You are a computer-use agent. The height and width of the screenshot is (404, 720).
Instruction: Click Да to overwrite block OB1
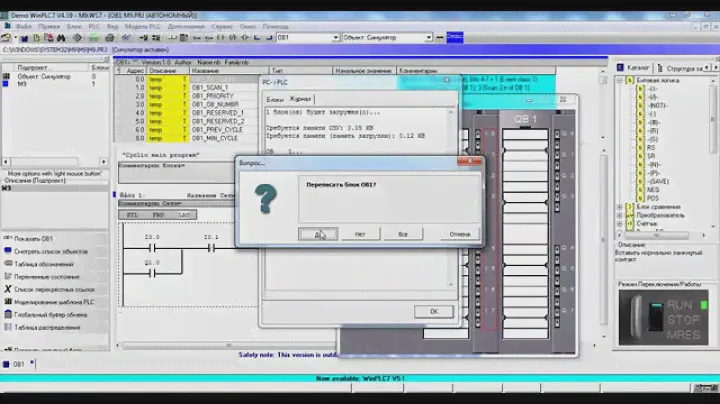(x=318, y=233)
